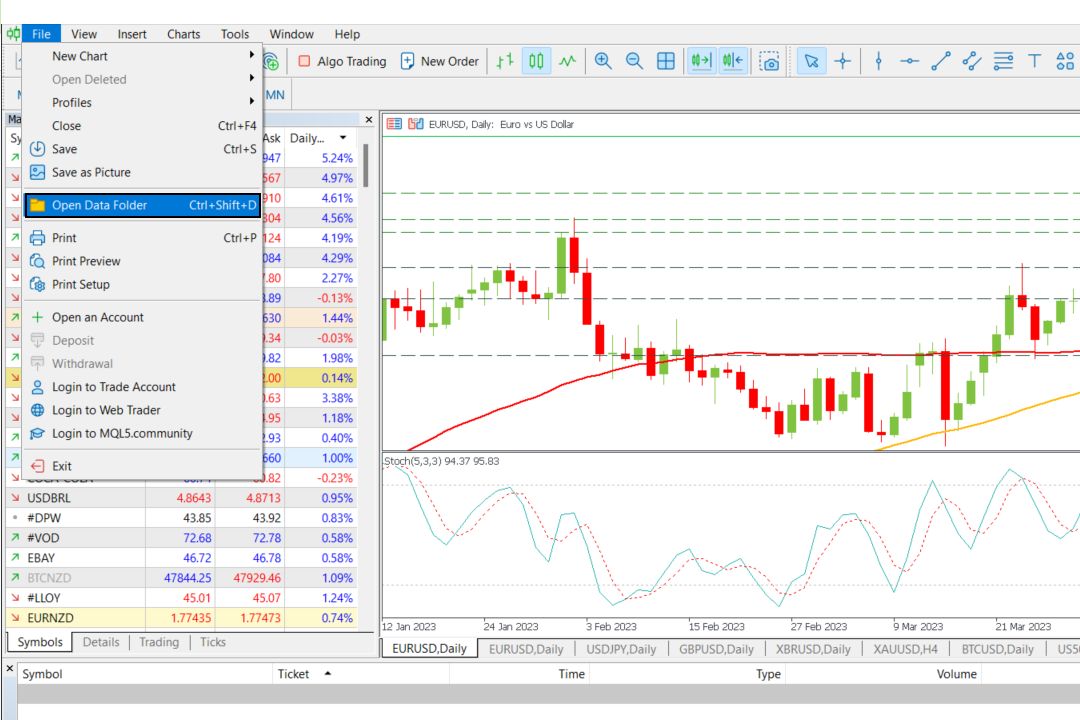The height and width of the screenshot is (720, 1080).
Task: Switch to Trading tab in Market Watch
Action: pos(159,642)
